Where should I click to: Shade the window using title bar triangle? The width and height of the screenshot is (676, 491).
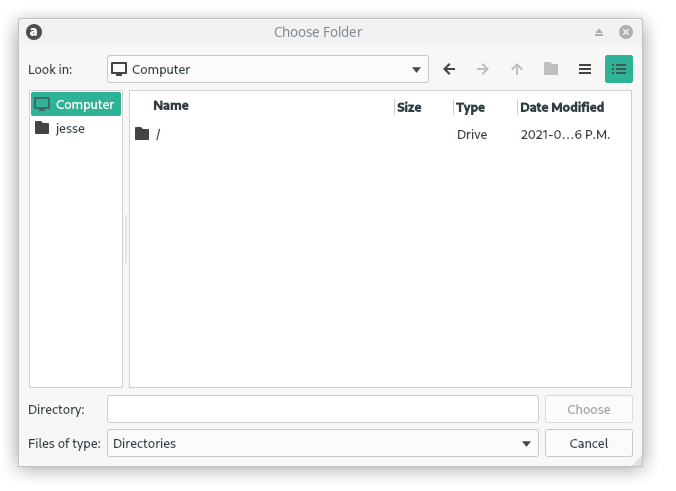point(599,32)
